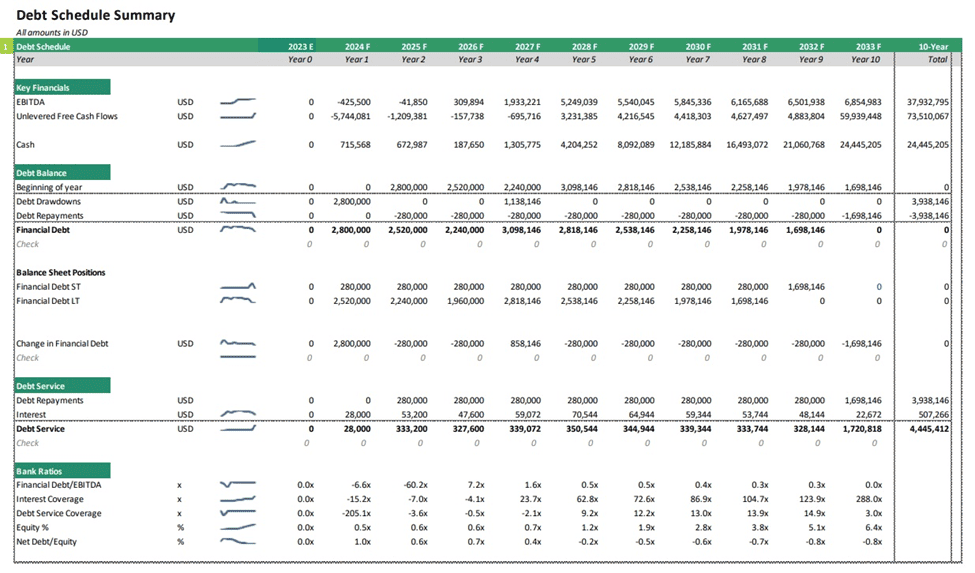Image resolution: width=975 pixels, height=573 pixels.
Task: Select the Debt Service section header
Action: (x=62, y=386)
